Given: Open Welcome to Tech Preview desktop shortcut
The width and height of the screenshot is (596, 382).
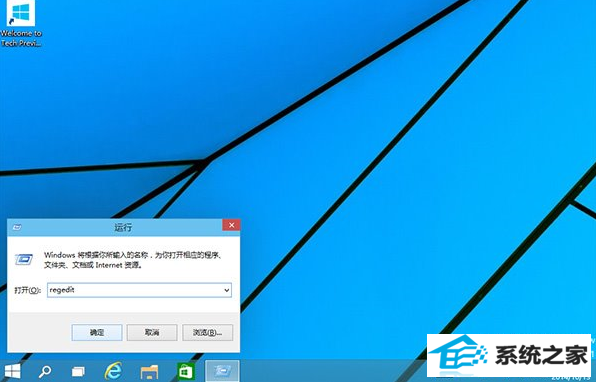Looking at the screenshot, I should pos(21,24).
